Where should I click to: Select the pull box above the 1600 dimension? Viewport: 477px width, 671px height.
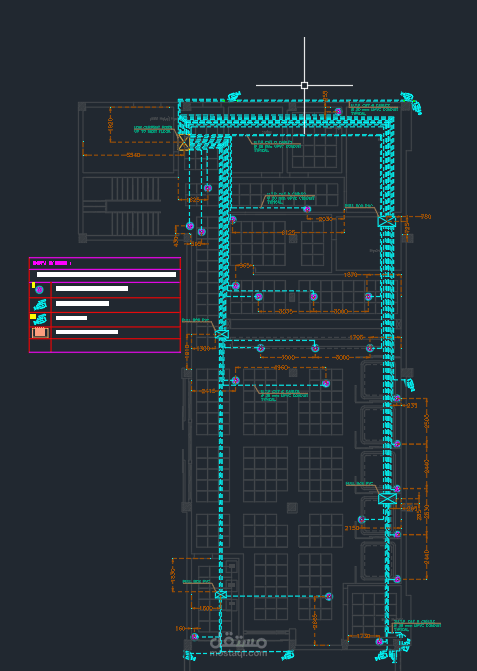(x=220, y=594)
